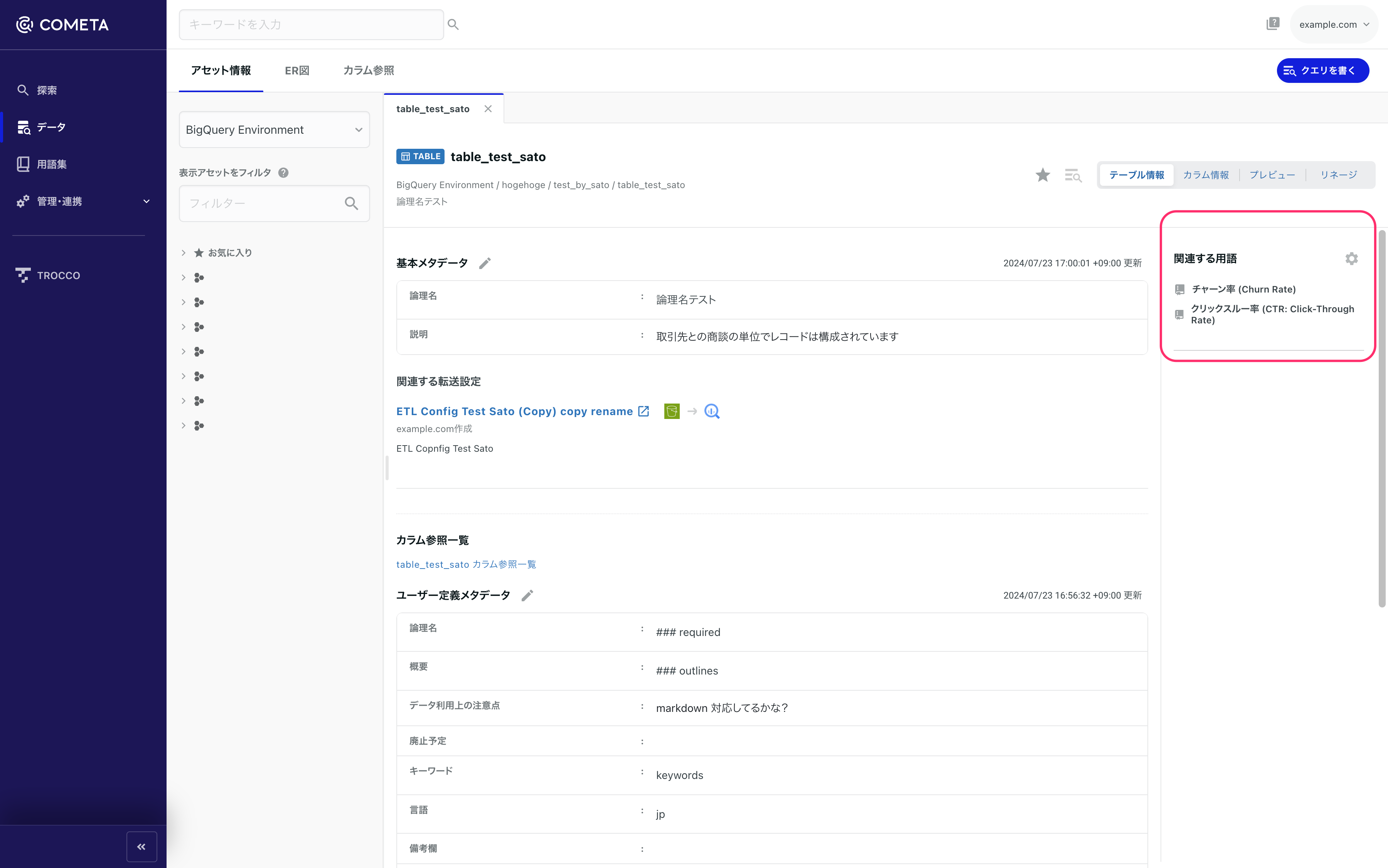
Task: Click the book icon beside チャーン率
Action: 1179,289
